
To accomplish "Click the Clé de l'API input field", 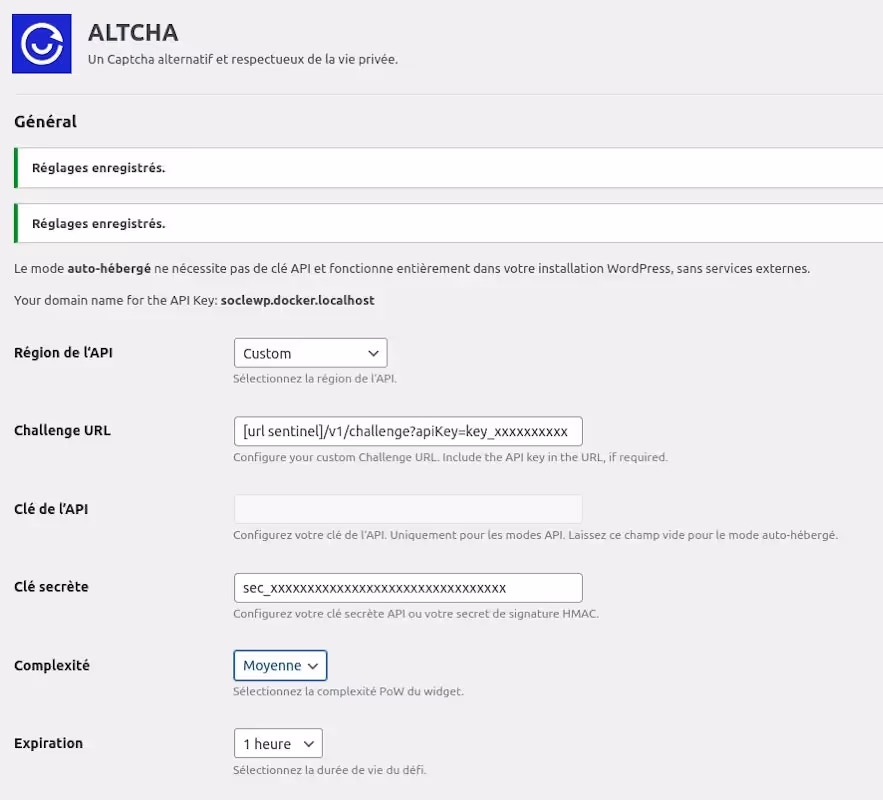I will 408,509.
